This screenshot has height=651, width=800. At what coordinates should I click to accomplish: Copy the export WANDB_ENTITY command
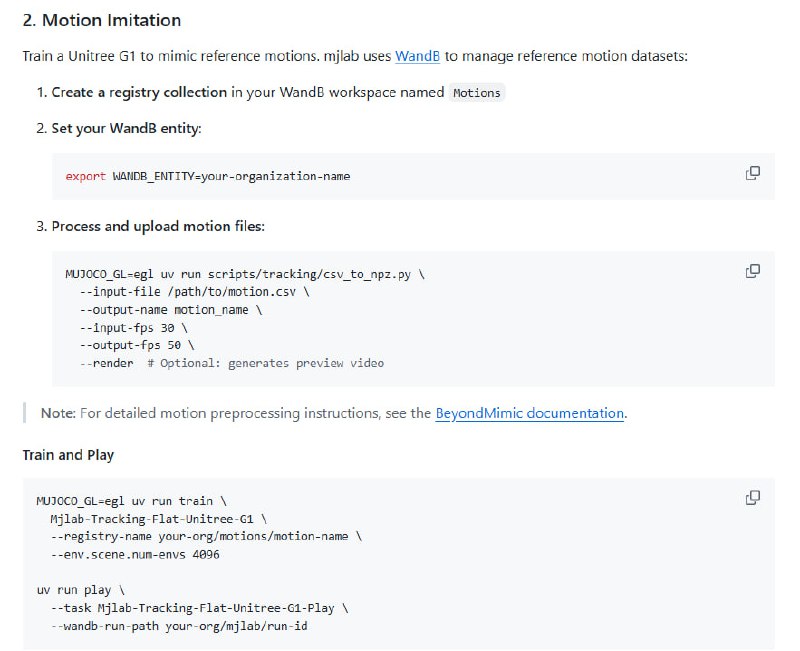752,173
